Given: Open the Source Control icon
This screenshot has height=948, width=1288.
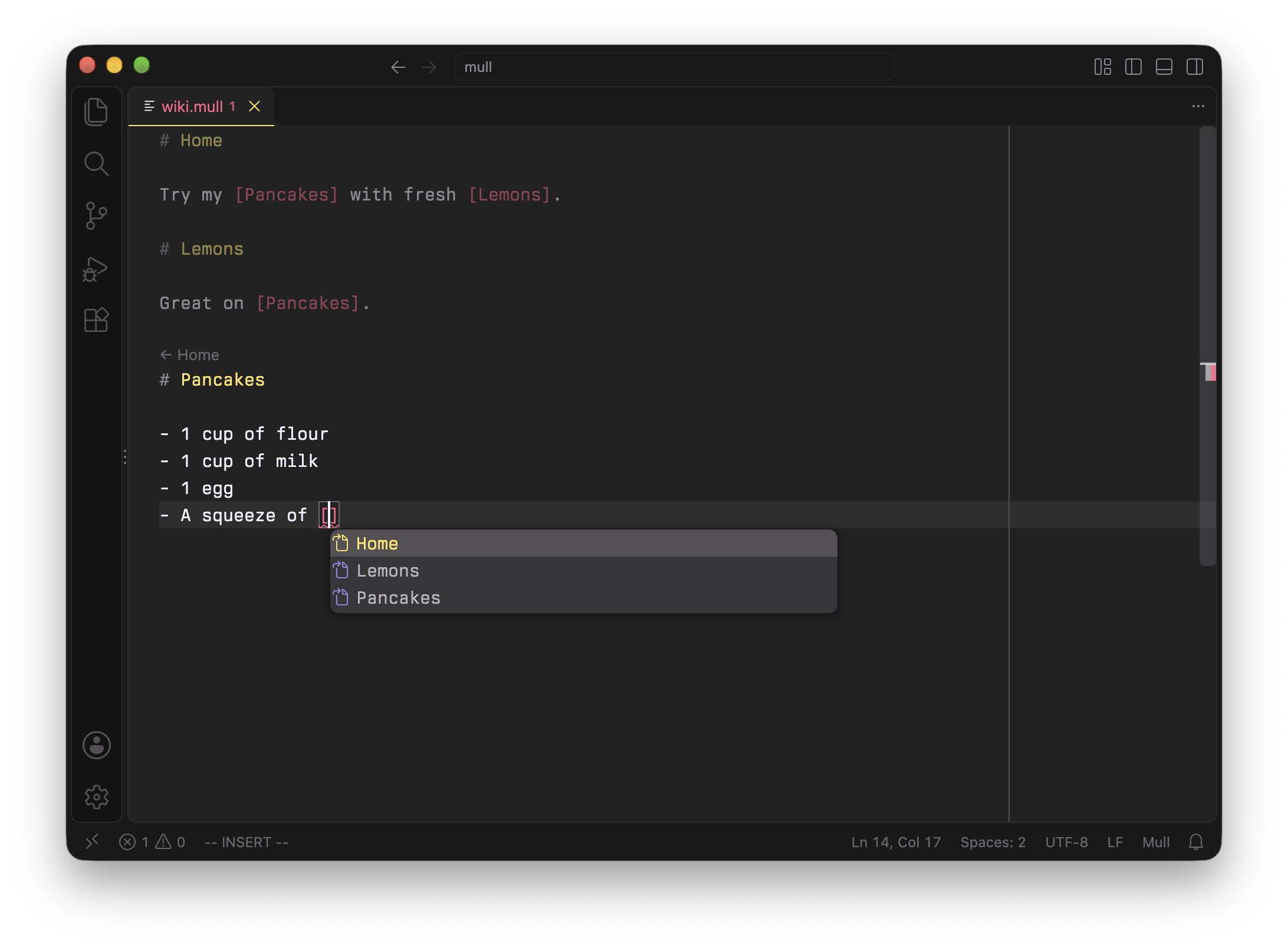Looking at the screenshot, I should [96, 216].
